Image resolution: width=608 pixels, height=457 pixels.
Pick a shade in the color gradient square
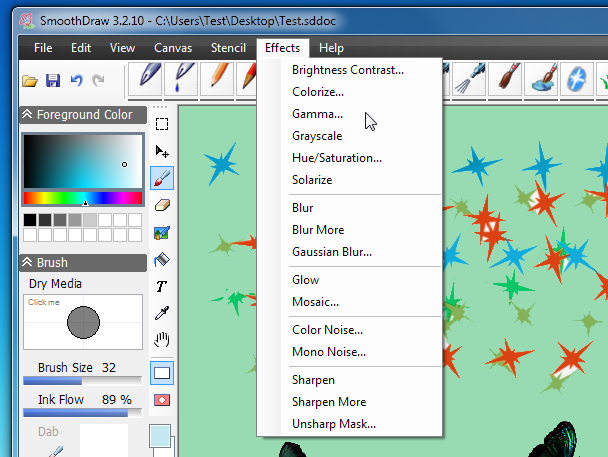click(83, 161)
